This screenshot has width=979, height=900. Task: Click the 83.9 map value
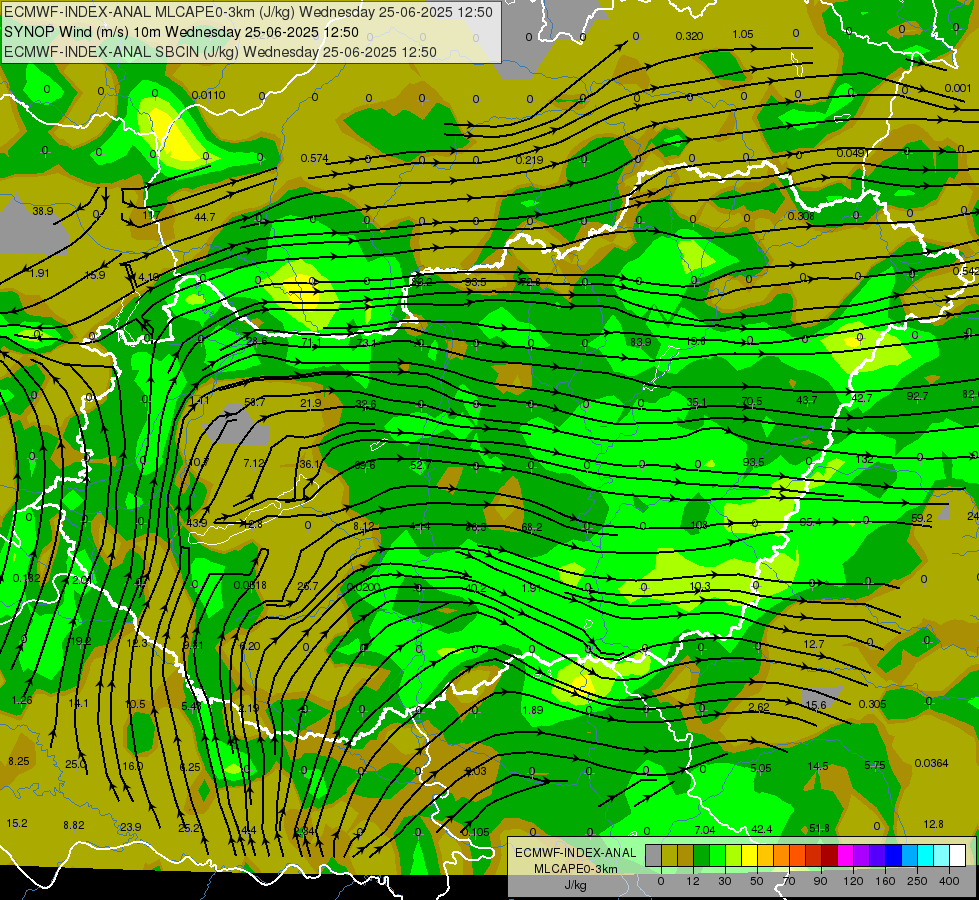click(641, 342)
